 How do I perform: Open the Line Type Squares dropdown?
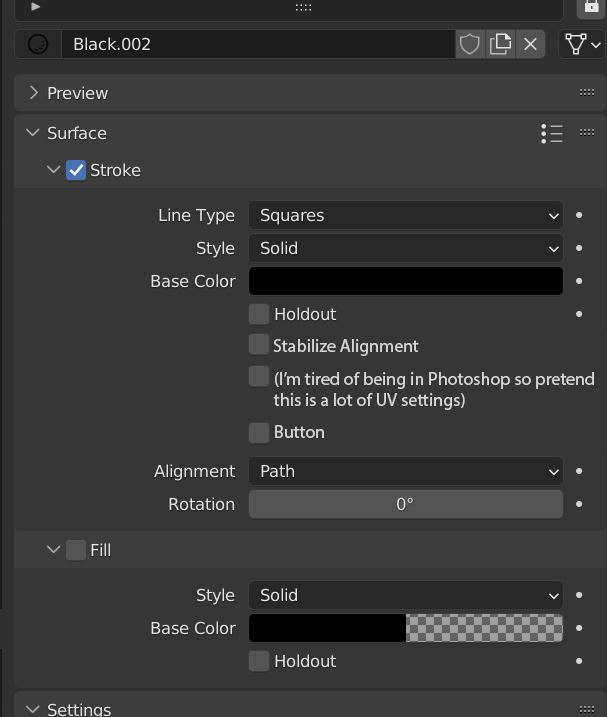click(406, 215)
